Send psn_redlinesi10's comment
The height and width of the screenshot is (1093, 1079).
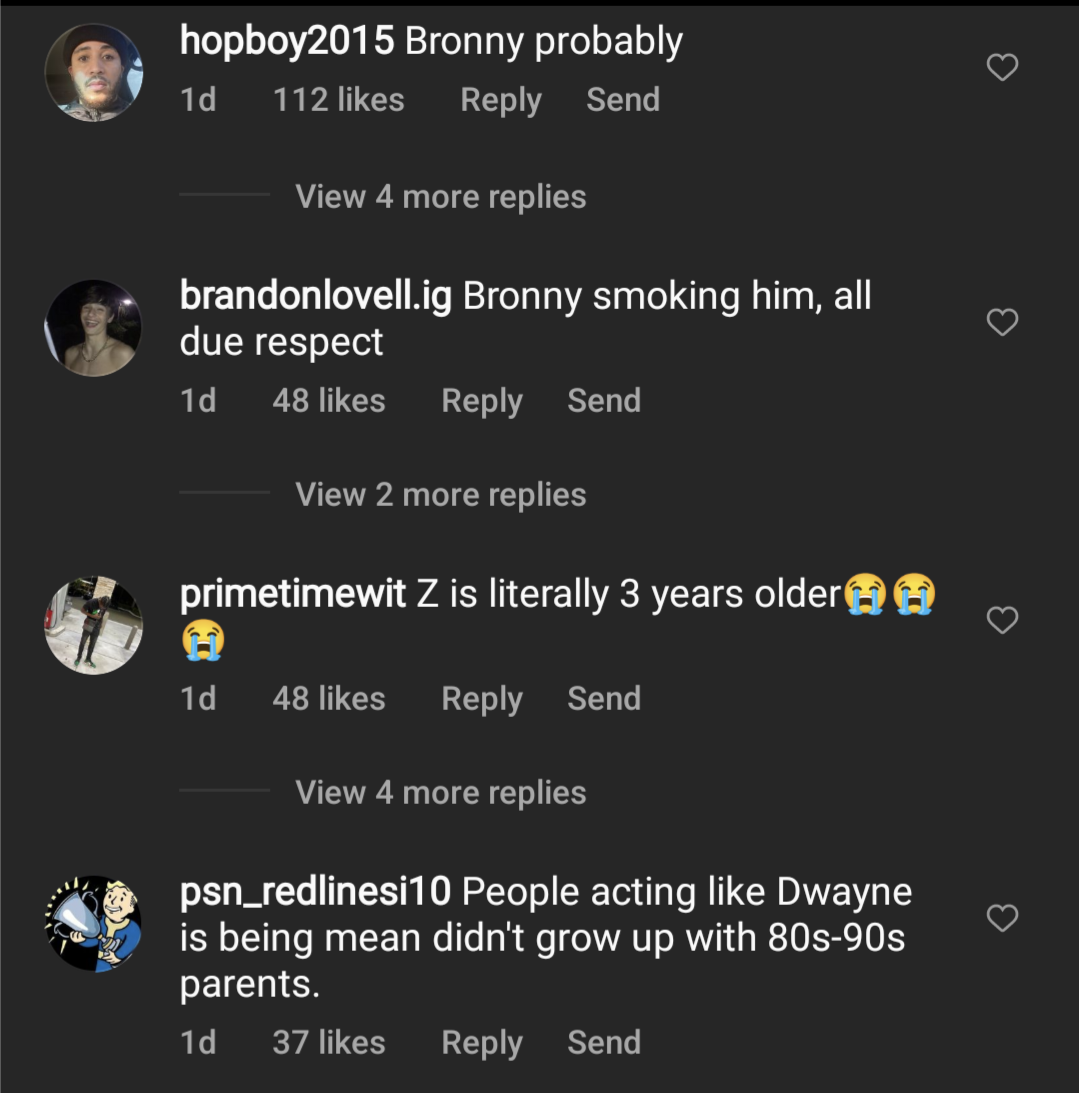point(603,1043)
